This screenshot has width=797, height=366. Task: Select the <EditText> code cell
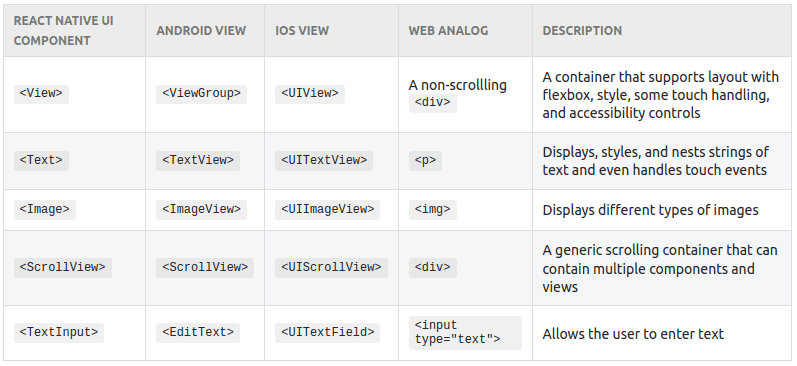(x=198, y=333)
